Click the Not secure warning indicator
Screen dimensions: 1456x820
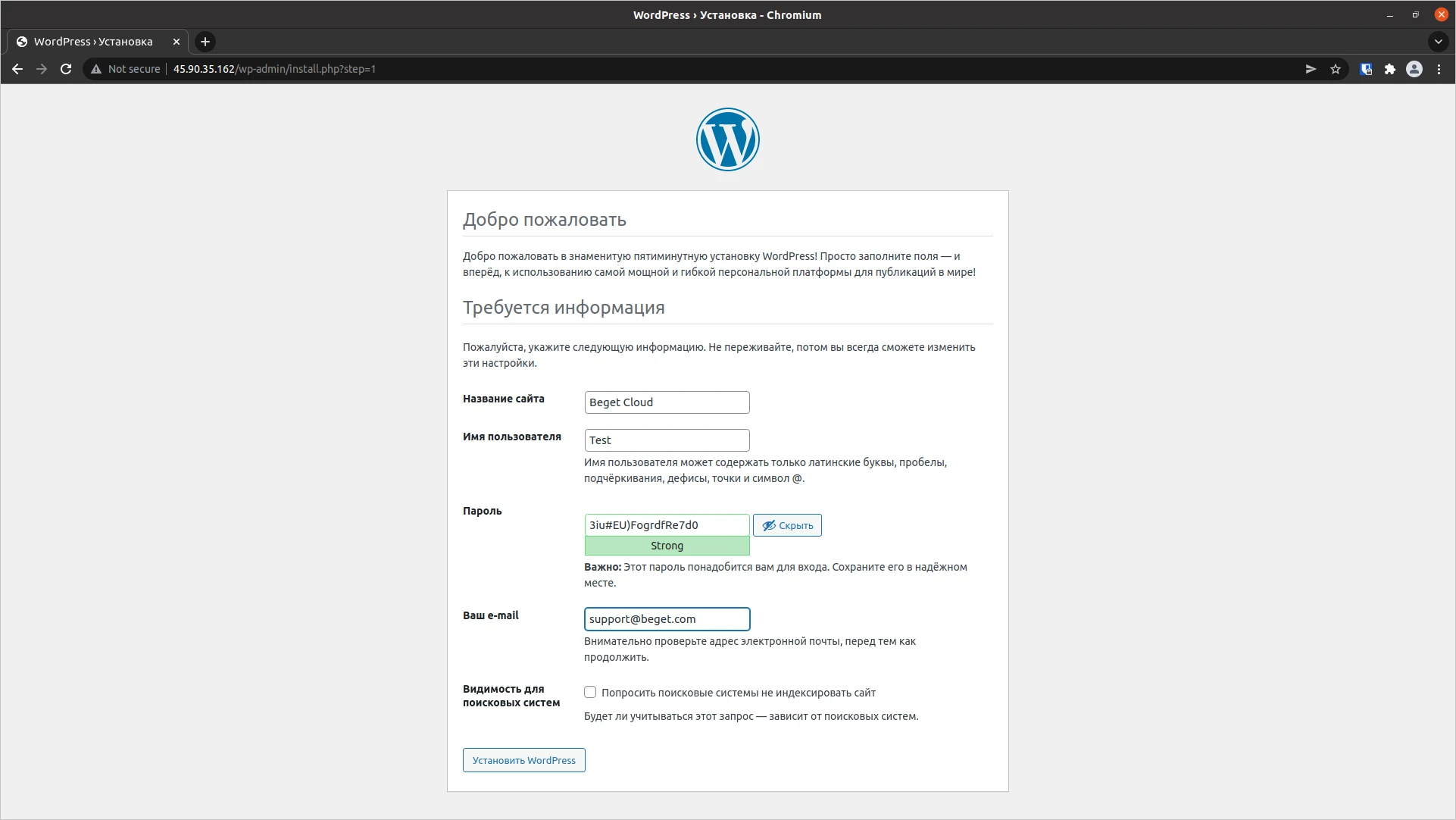click(126, 69)
